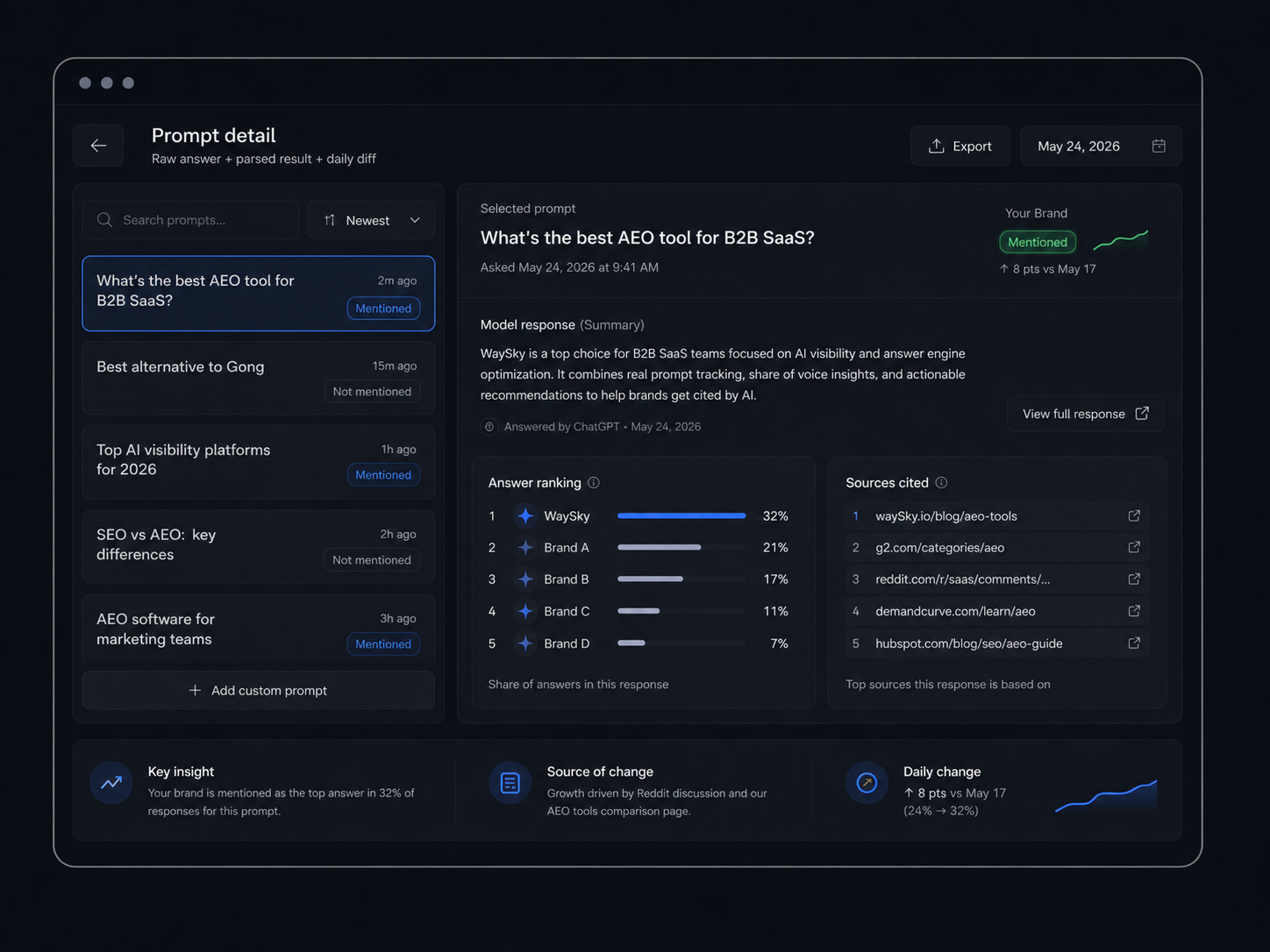This screenshot has width=1270, height=952.
Task: Click the Brand D sparkle icon
Action: 525,643
